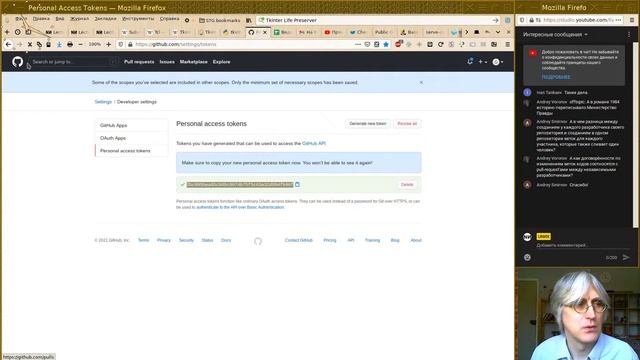The width and height of the screenshot is (640, 360).
Task: Click the footer GitHub octocat mark
Action: 258,241
